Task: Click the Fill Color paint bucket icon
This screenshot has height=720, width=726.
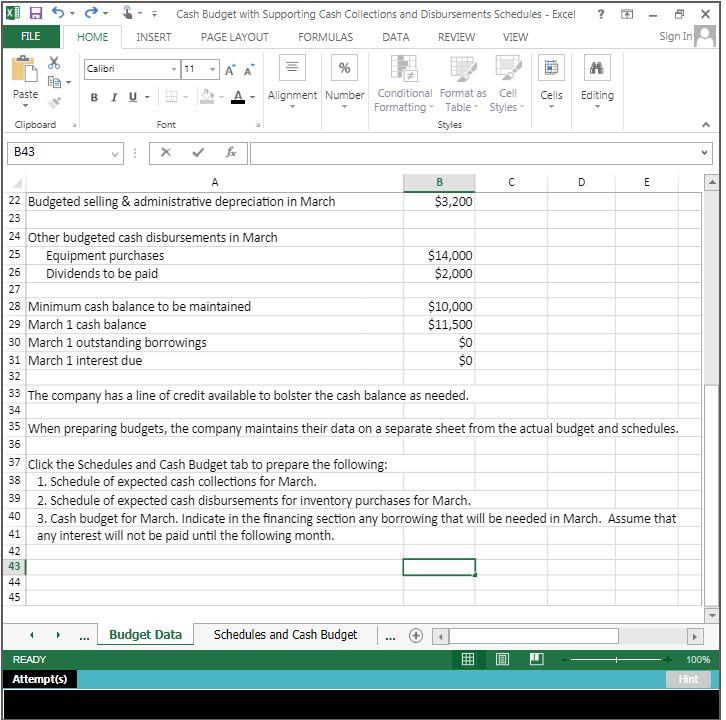Action: point(207,96)
